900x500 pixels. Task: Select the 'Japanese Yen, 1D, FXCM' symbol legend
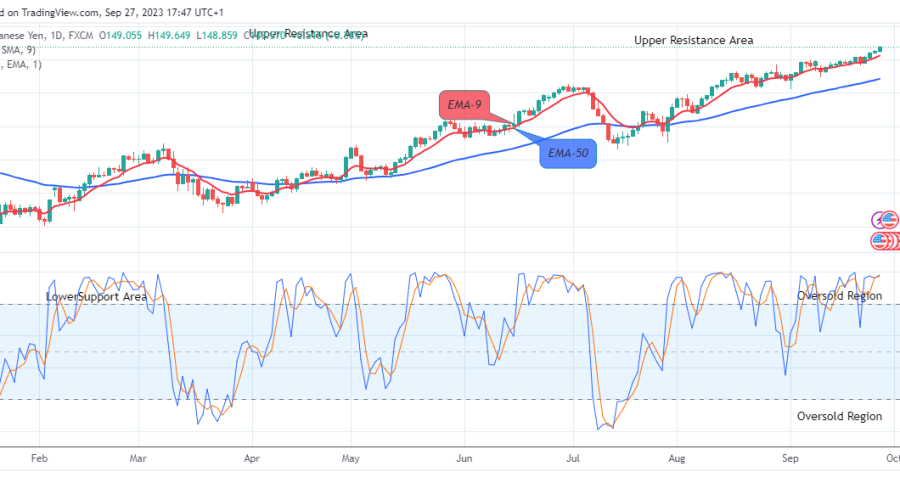(x=46, y=35)
